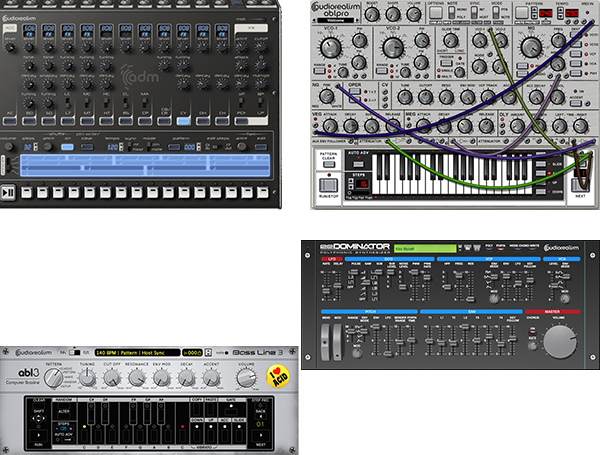
Task: Toggle the CP MA switch in ADM
Action: 145,103
